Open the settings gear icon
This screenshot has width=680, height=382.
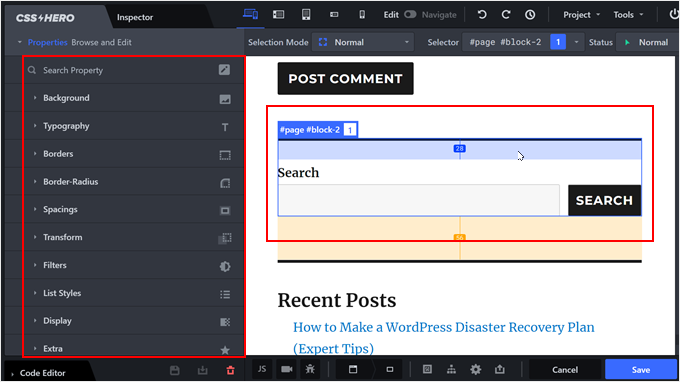tap(476, 369)
